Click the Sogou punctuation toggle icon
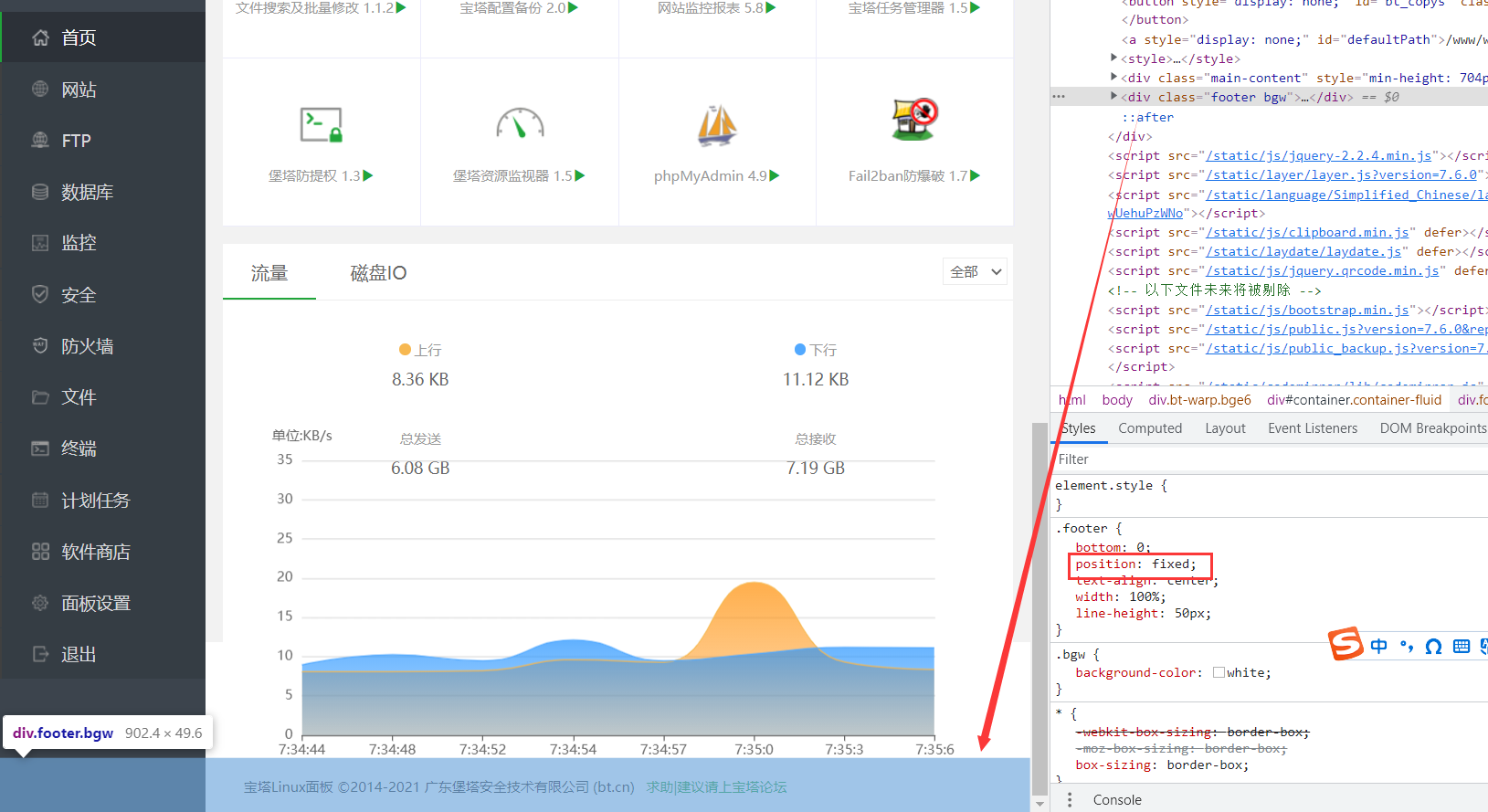The height and width of the screenshot is (812, 1488). click(1407, 646)
